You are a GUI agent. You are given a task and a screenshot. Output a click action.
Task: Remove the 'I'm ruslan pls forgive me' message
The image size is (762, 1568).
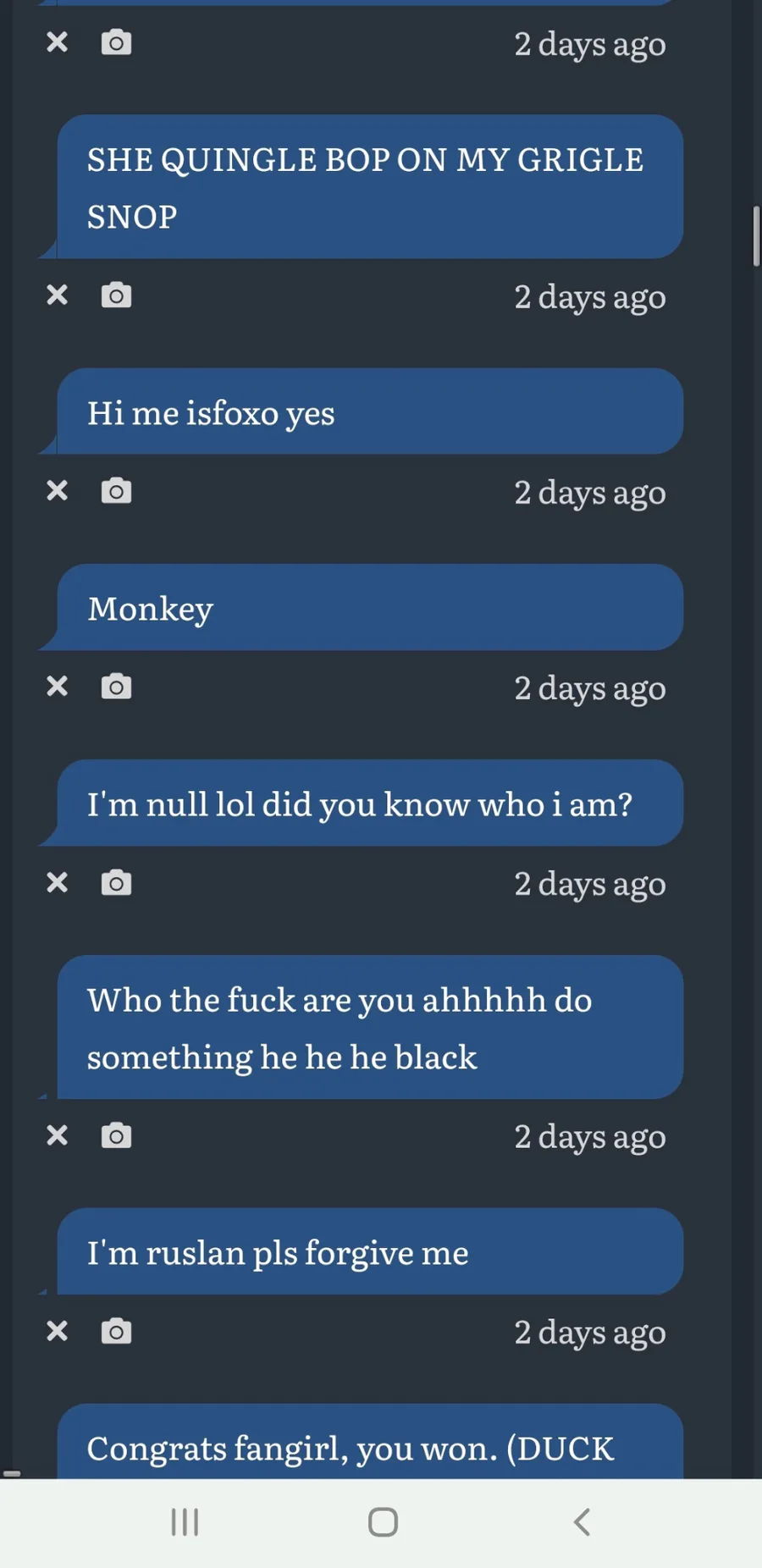coord(57,1331)
